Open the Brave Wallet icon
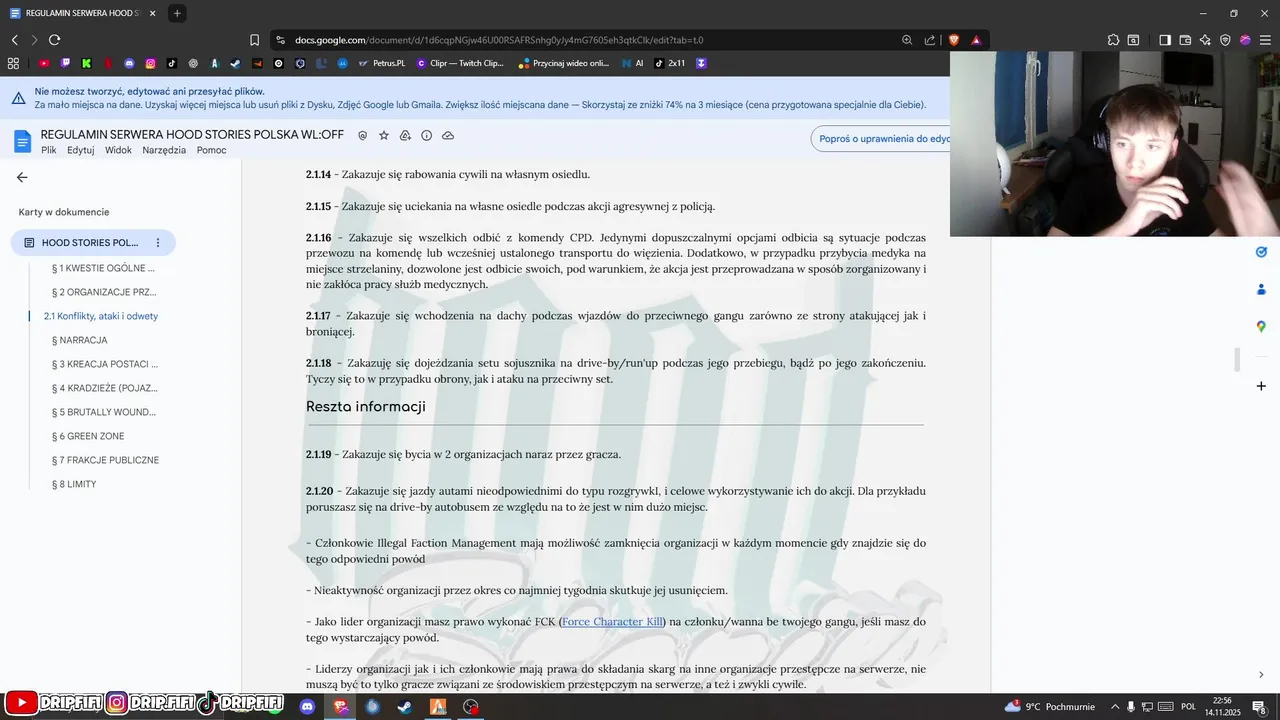This screenshot has height=720, width=1280. click(1185, 40)
